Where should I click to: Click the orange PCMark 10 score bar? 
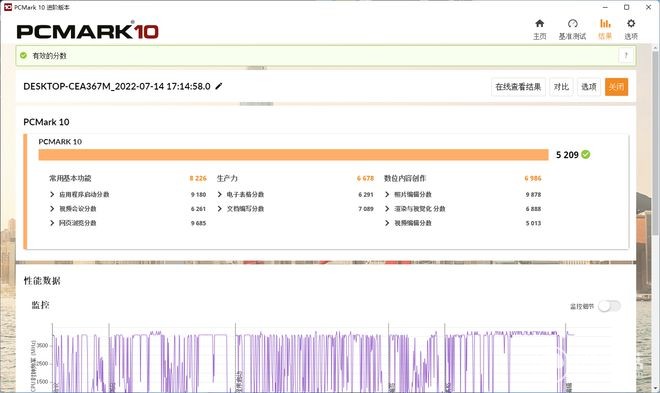293,155
